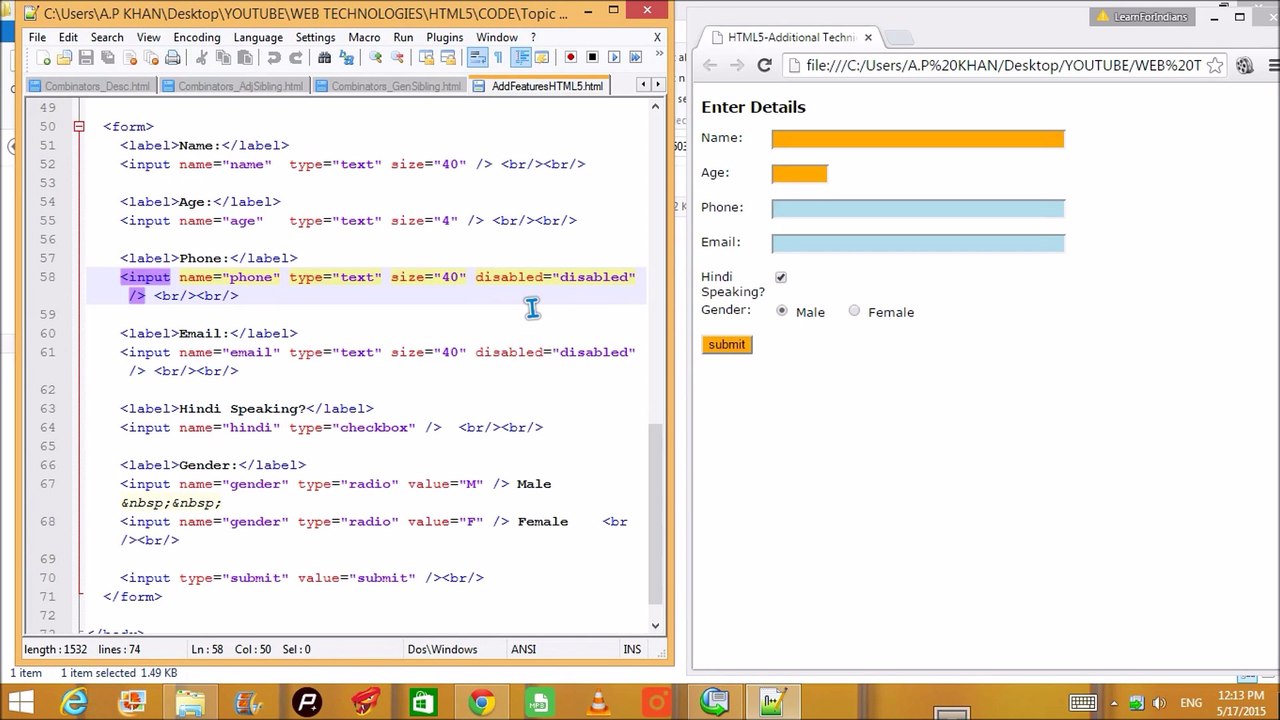The width and height of the screenshot is (1280, 720).
Task: Click the Copy toolbar icon
Action: (223, 58)
